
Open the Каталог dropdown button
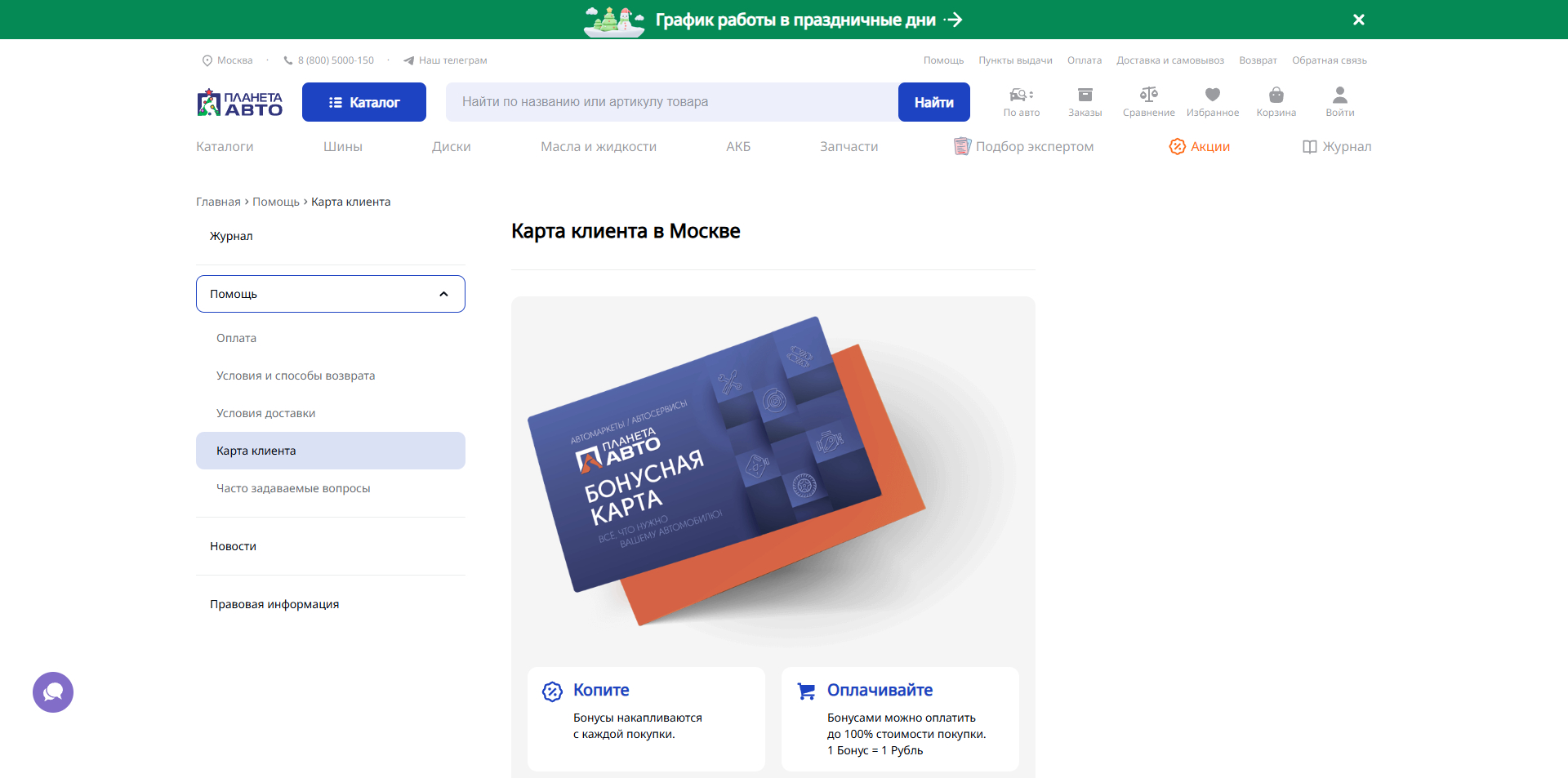coord(363,101)
